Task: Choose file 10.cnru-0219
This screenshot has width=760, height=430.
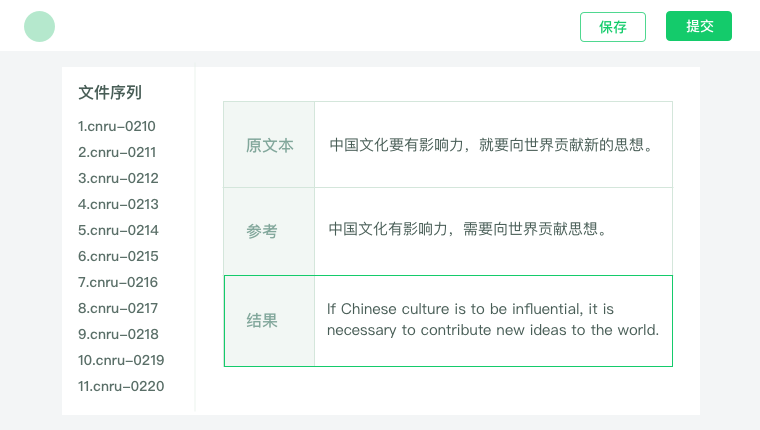Action: pyautogui.click(x=121, y=361)
